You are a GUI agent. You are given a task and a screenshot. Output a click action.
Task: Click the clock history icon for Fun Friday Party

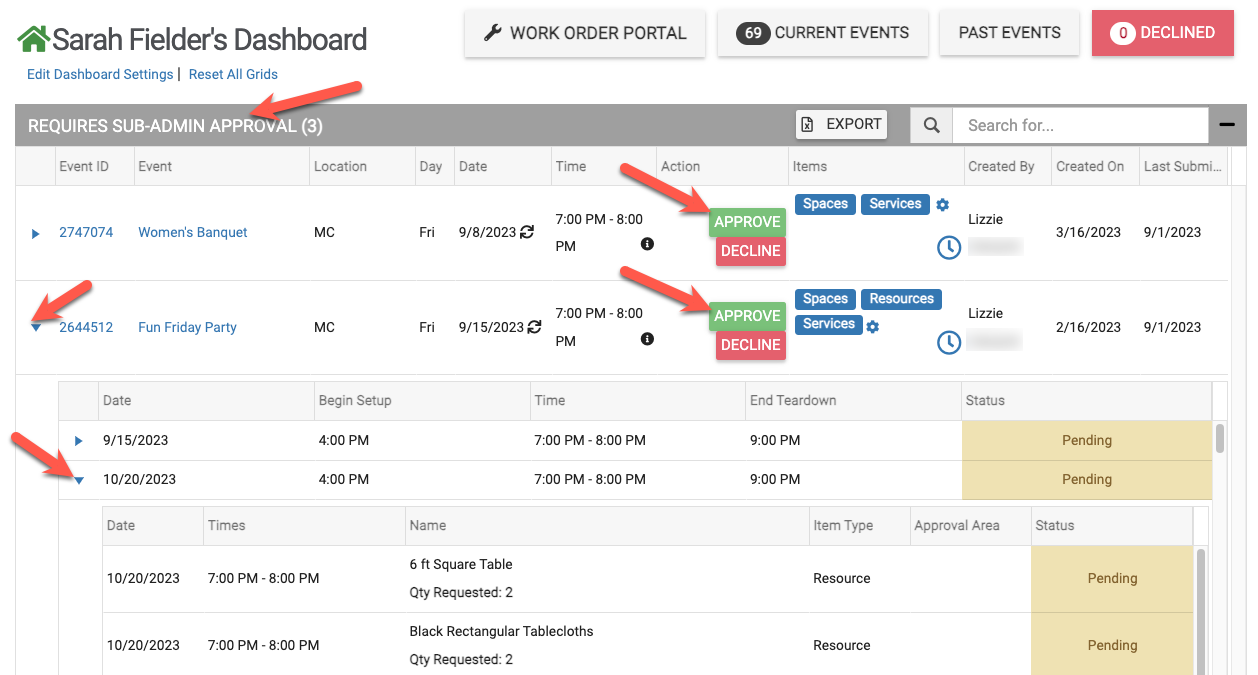948,342
